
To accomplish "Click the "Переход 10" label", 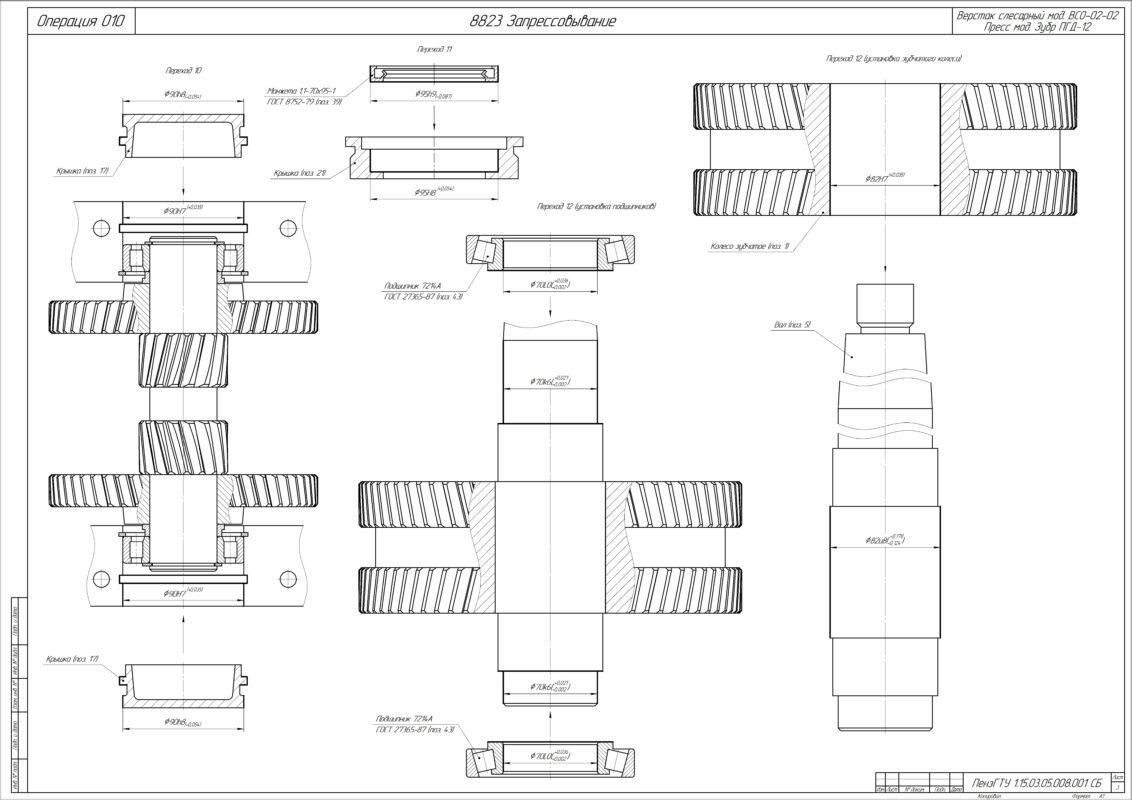I will (183, 73).
